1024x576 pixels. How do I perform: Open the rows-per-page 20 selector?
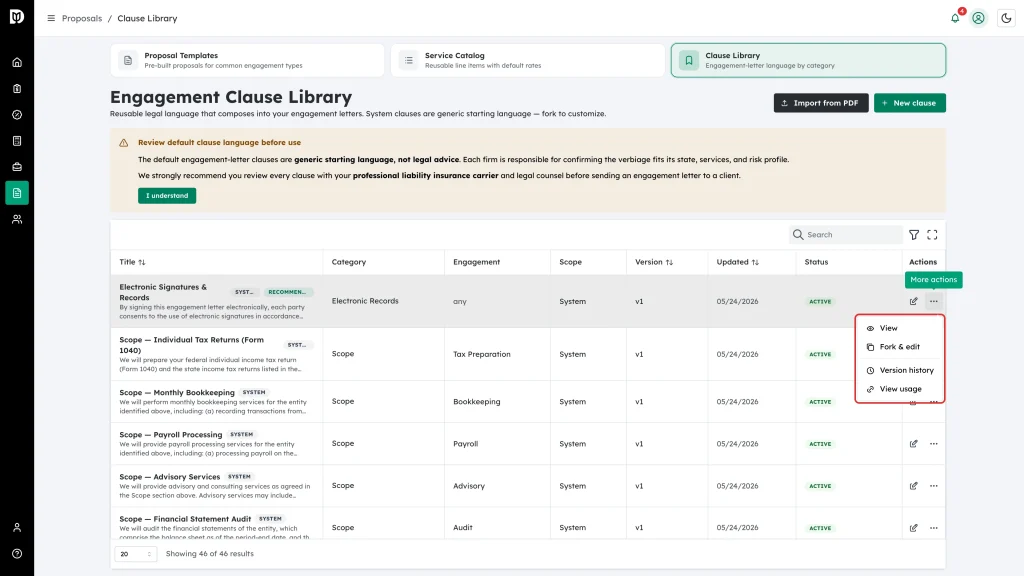pyautogui.click(x=136, y=554)
